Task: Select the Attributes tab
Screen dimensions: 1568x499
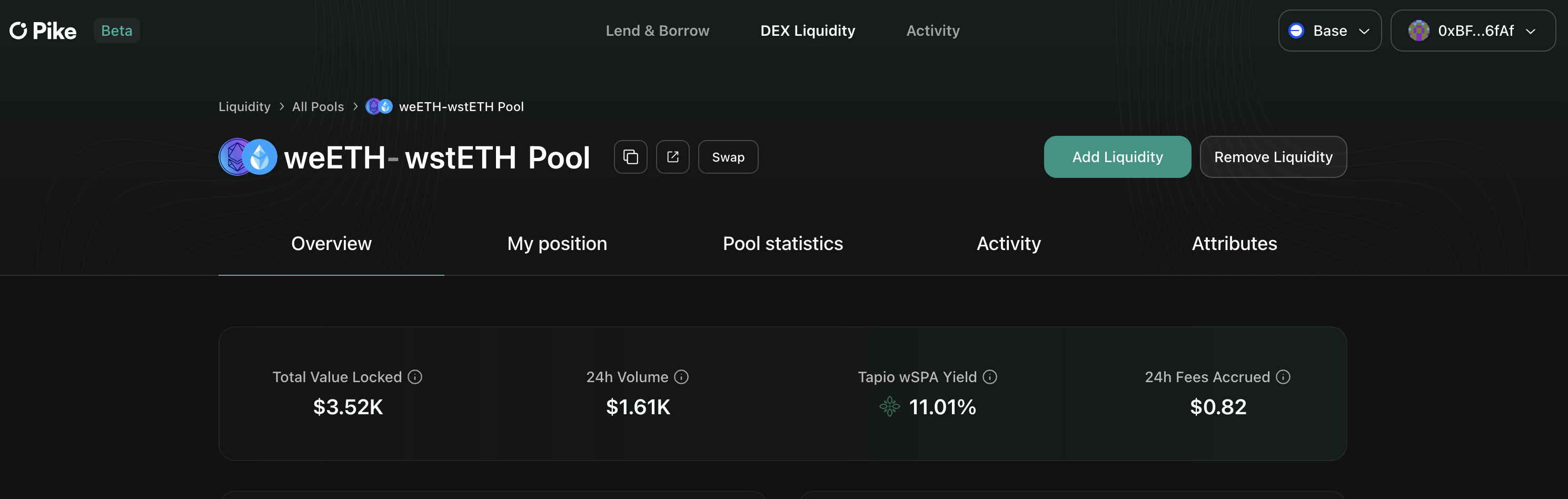Action: (x=1234, y=243)
